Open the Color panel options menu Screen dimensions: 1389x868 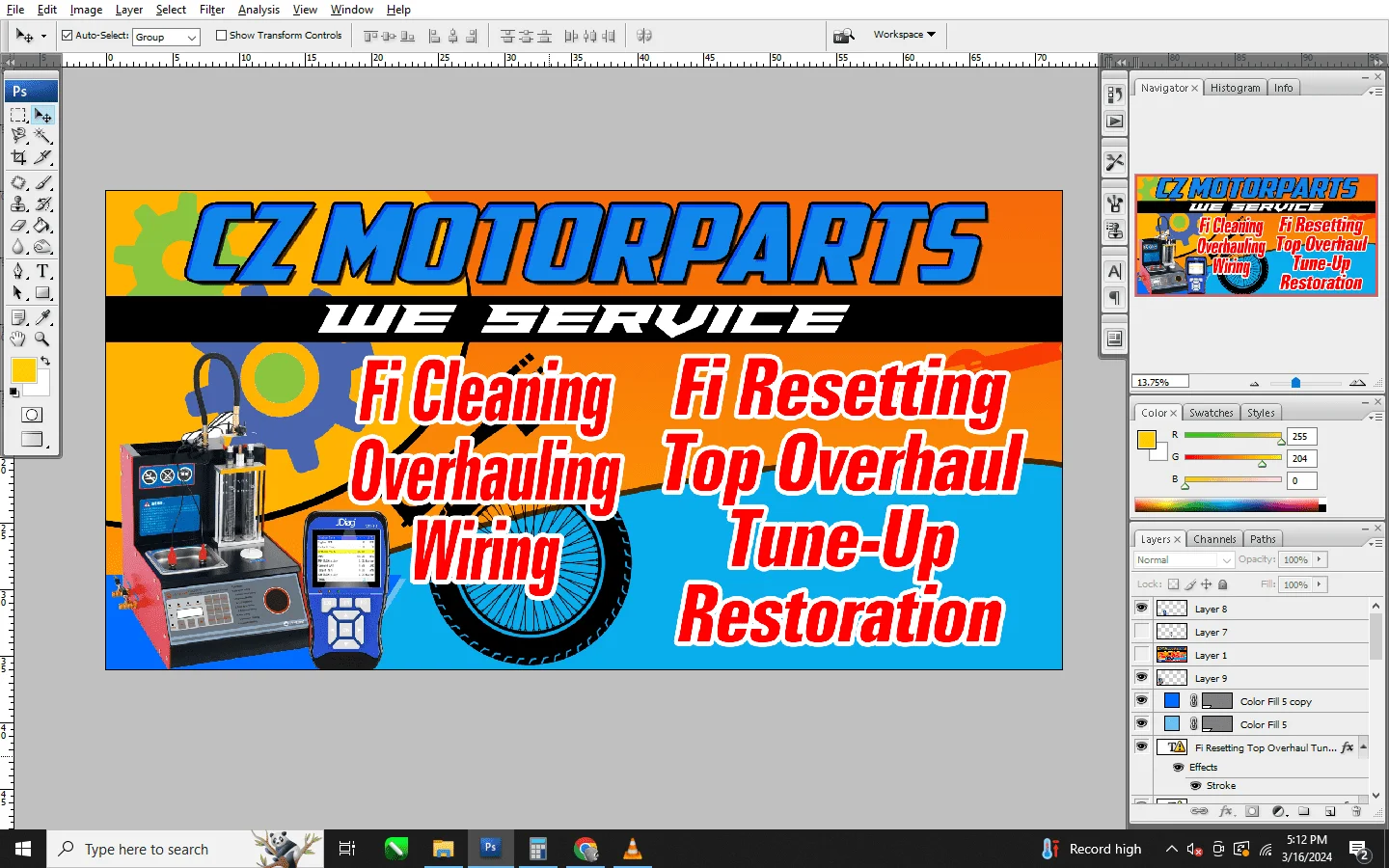click(x=1375, y=418)
